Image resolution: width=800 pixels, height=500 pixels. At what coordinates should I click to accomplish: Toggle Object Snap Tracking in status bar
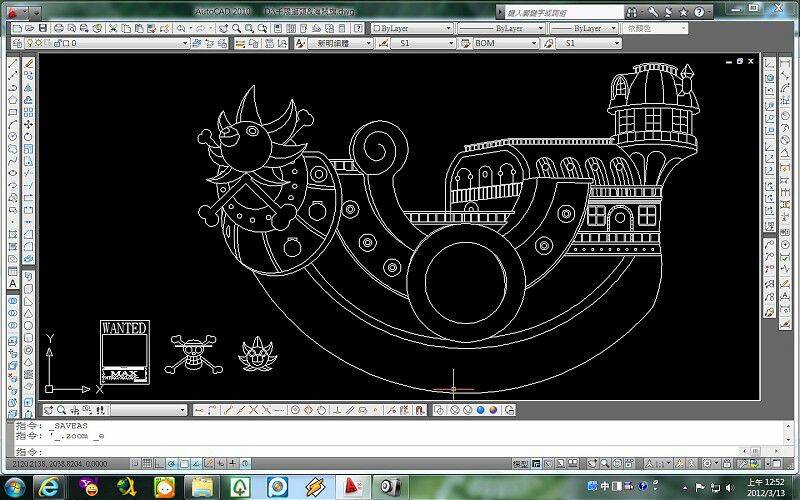196,464
